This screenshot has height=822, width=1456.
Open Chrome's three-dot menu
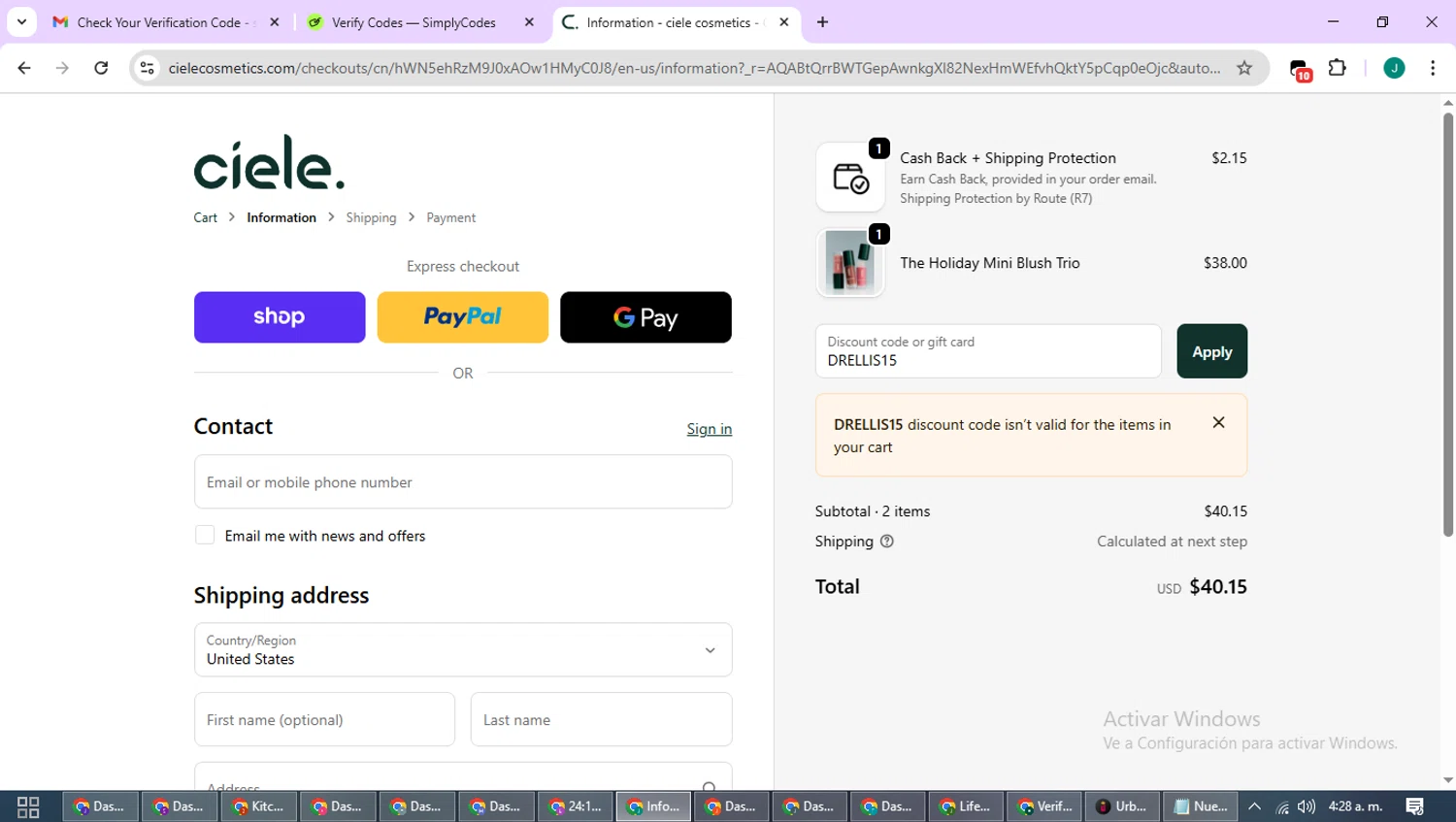[x=1433, y=68]
